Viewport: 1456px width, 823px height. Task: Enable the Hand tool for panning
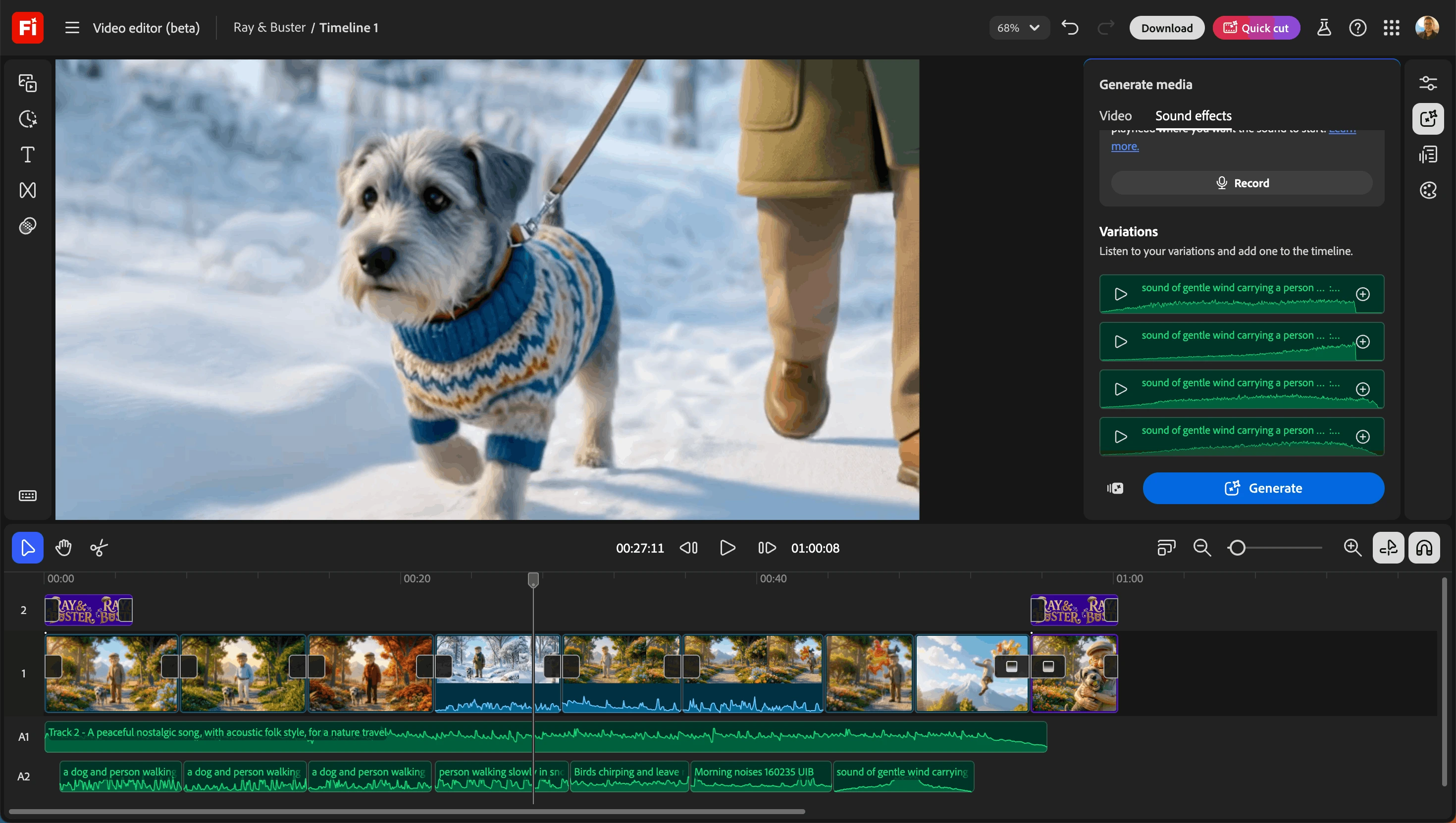(63, 547)
